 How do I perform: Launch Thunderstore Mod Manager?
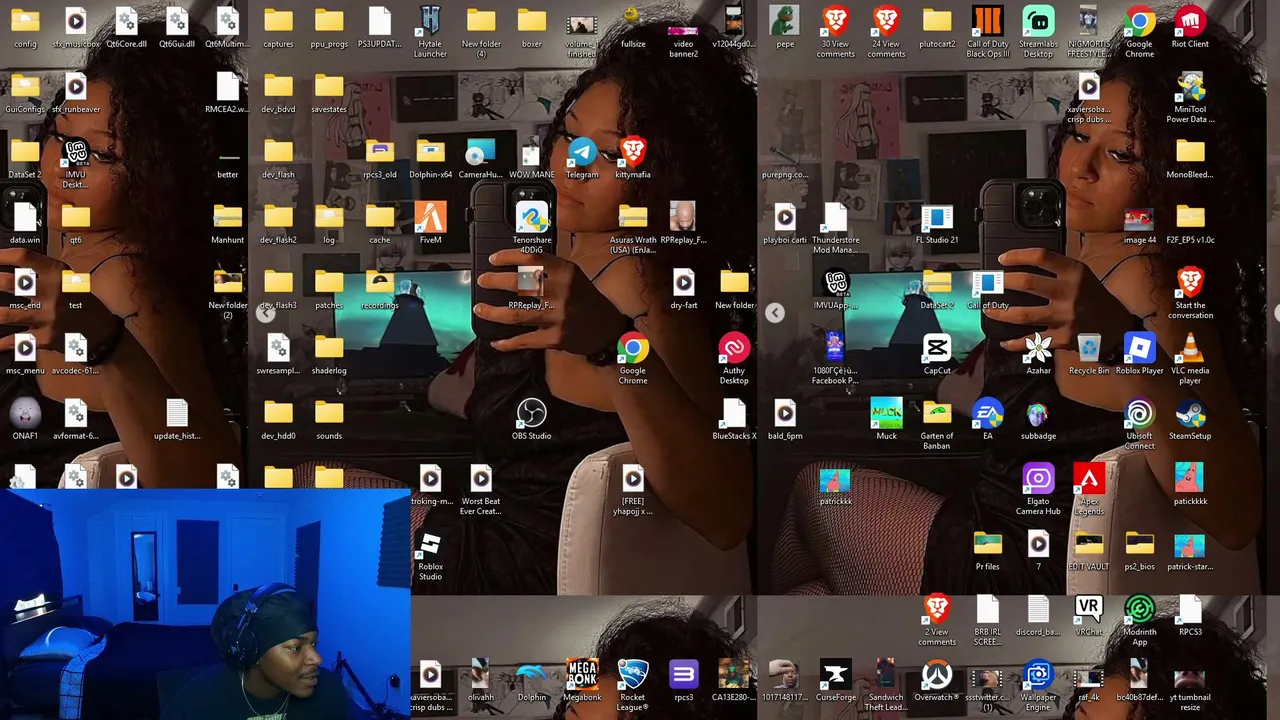click(x=836, y=228)
